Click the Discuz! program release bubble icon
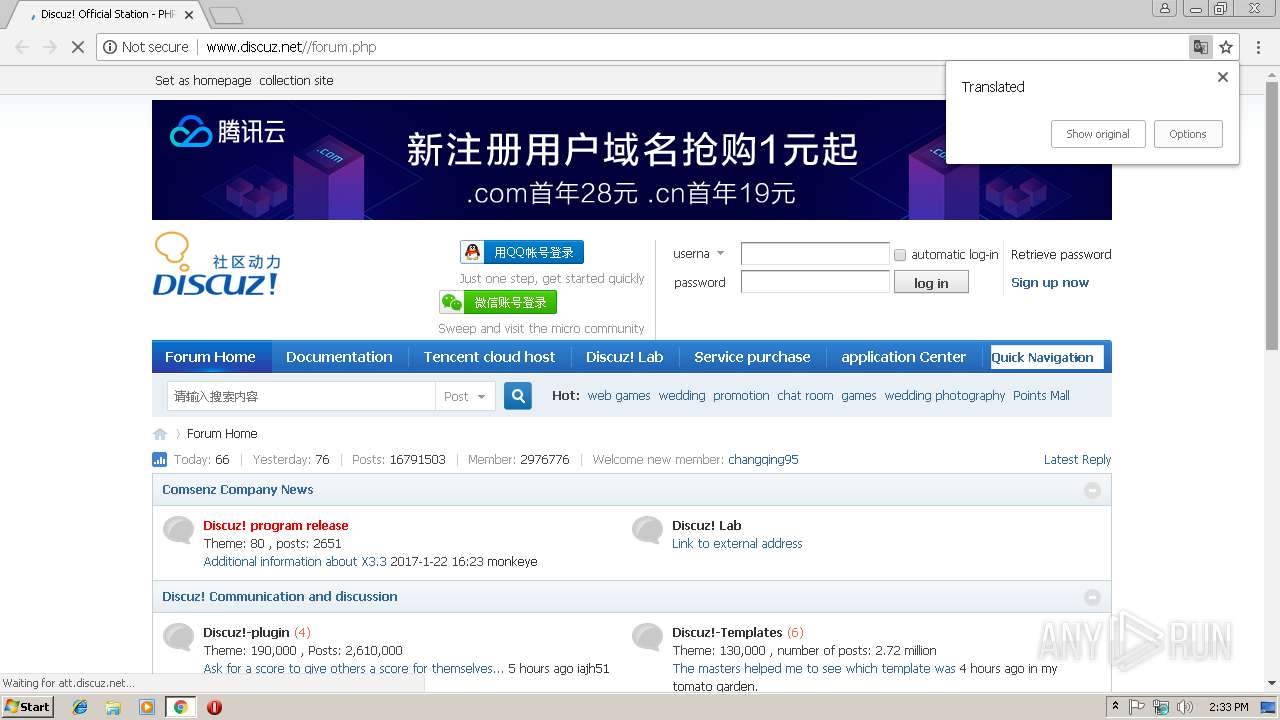 tap(179, 530)
